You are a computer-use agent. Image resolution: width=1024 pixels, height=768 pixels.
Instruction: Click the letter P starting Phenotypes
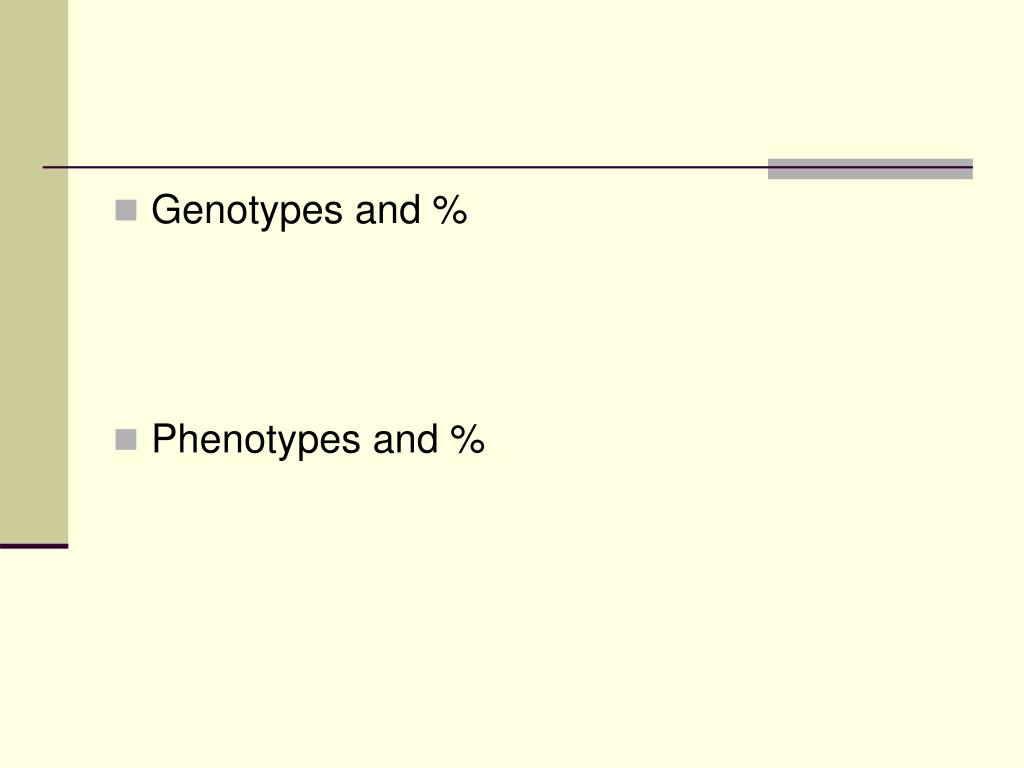point(164,438)
